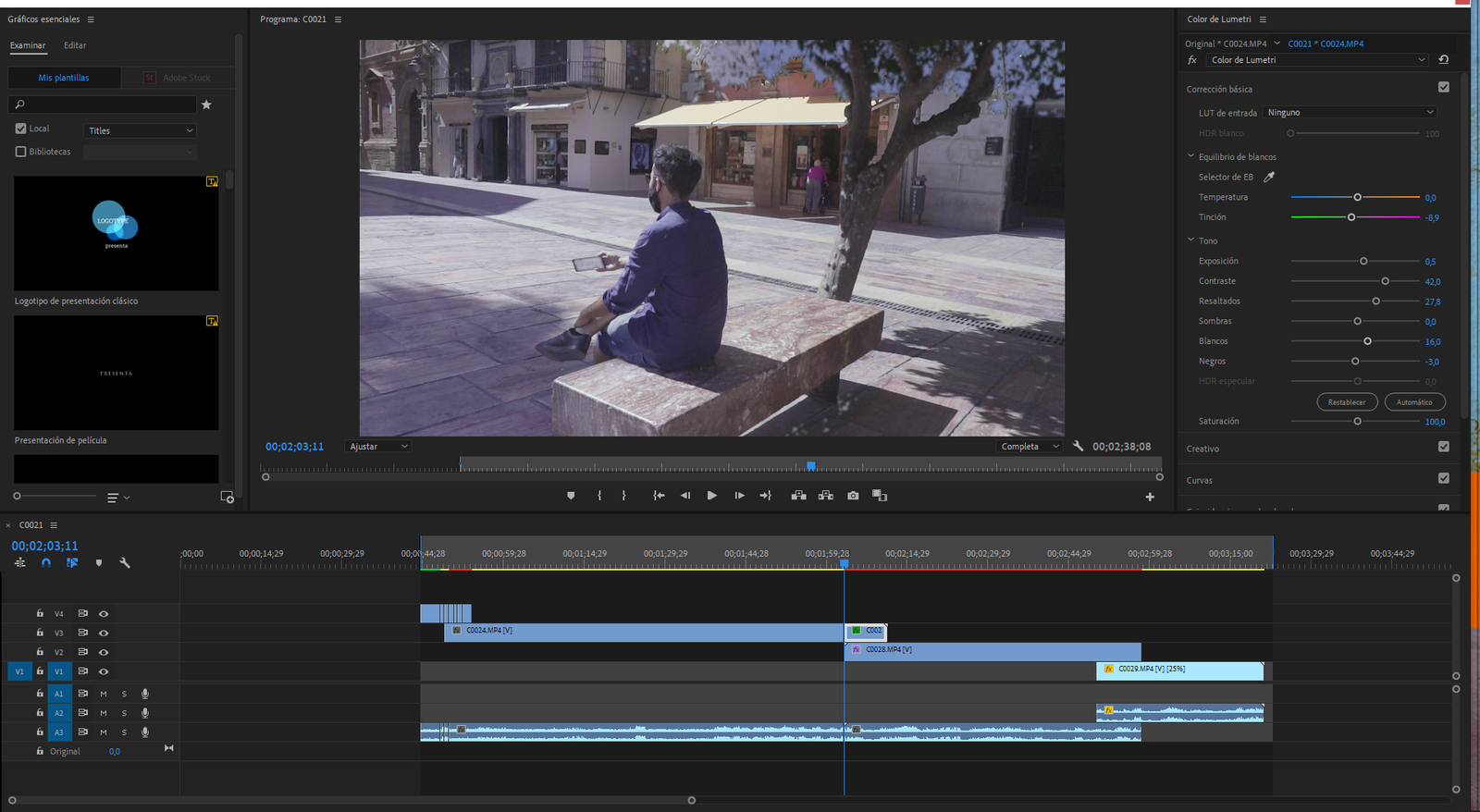Click the Go to In point button
This screenshot has height=812, width=1480.
(x=659, y=496)
